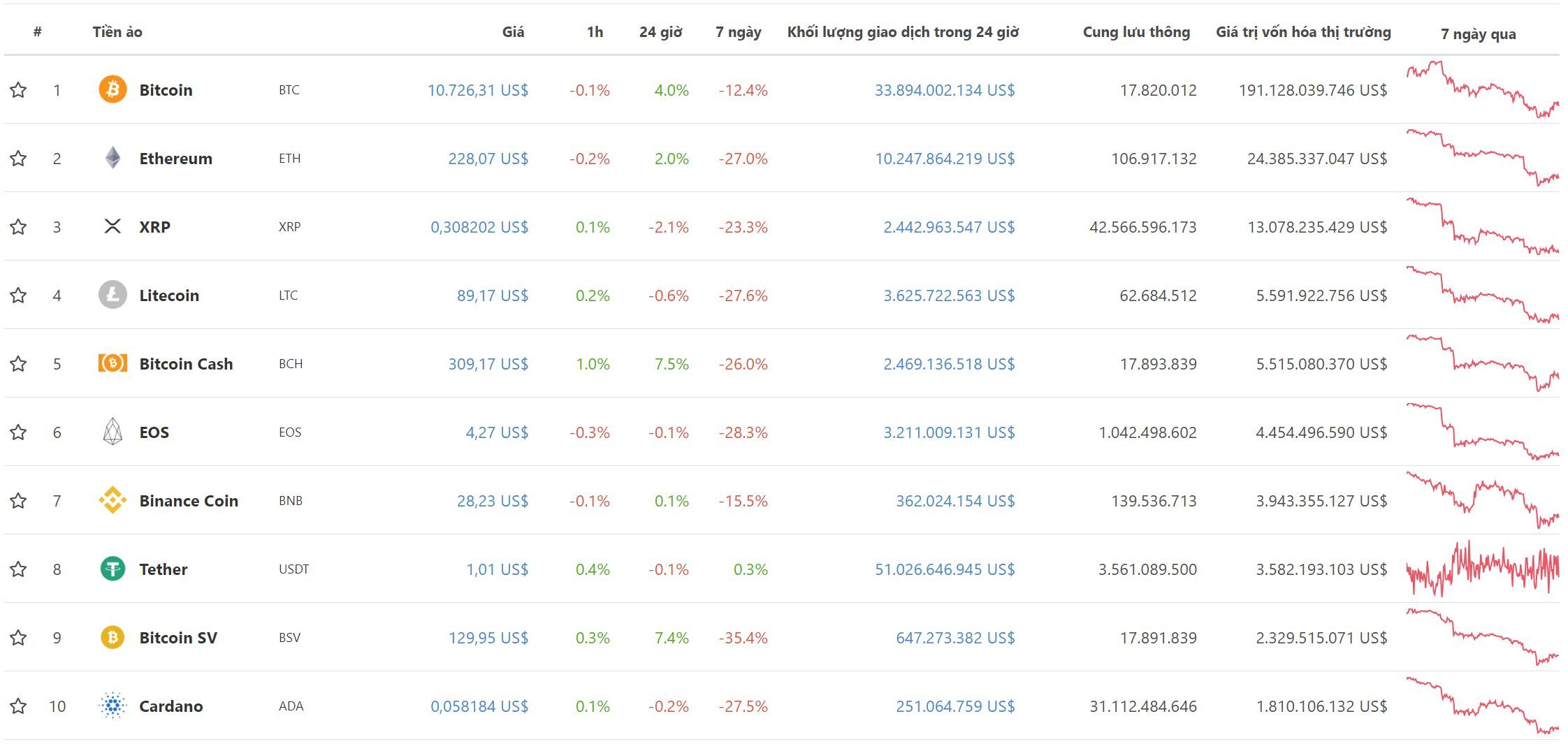Favorite Ethereum with its star
This screenshot has width=1568, height=744.
pos(18,158)
